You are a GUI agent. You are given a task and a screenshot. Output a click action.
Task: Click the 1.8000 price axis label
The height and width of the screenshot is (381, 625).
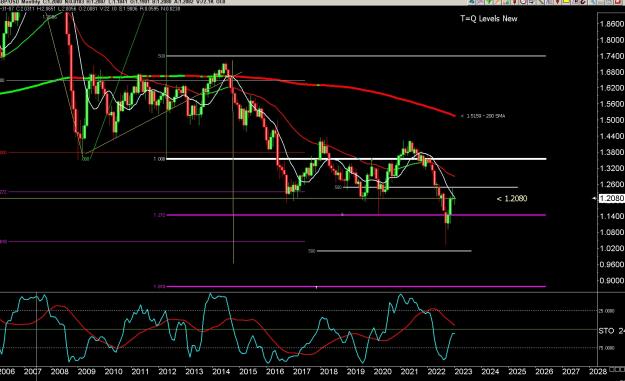pos(612,40)
